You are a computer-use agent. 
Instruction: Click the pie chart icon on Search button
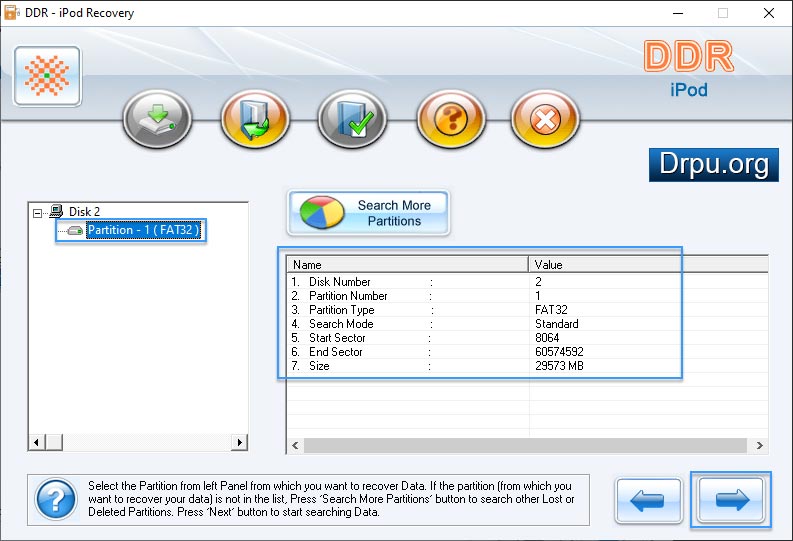(x=322, y=213)
